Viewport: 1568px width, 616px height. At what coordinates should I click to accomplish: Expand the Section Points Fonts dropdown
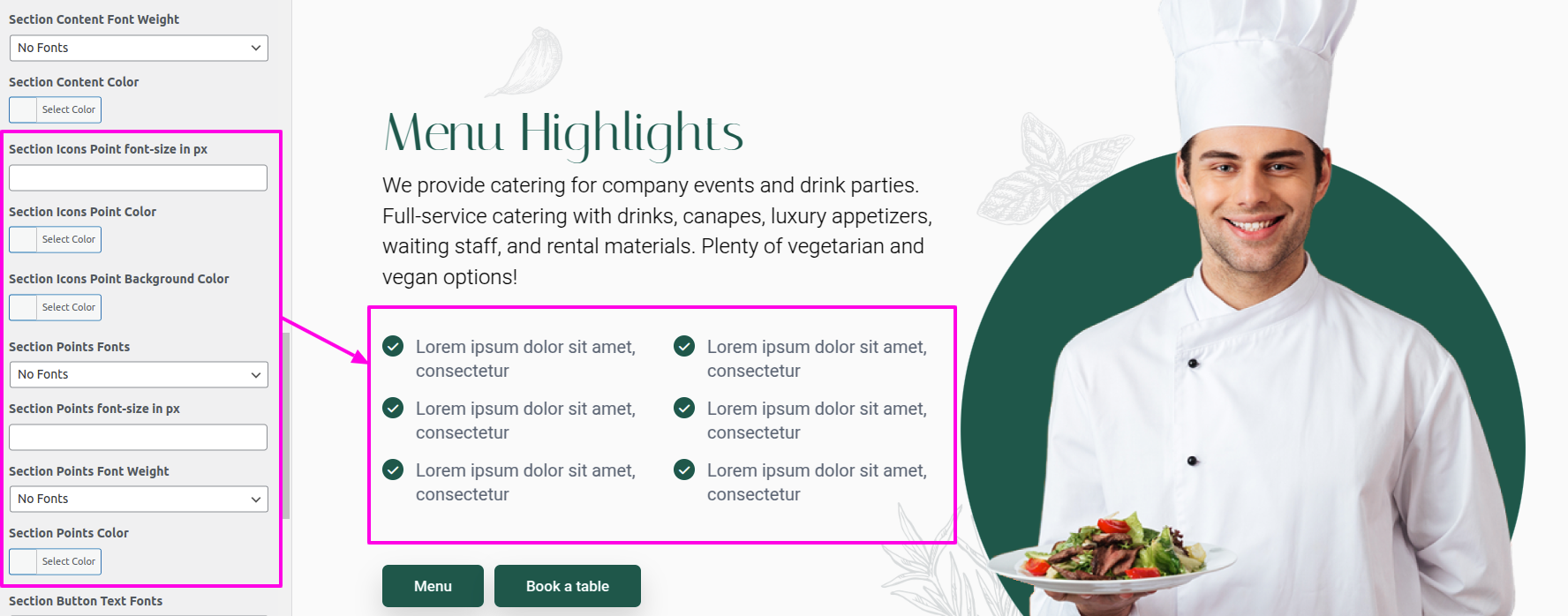pyautogui.click(x=139, y=374)
